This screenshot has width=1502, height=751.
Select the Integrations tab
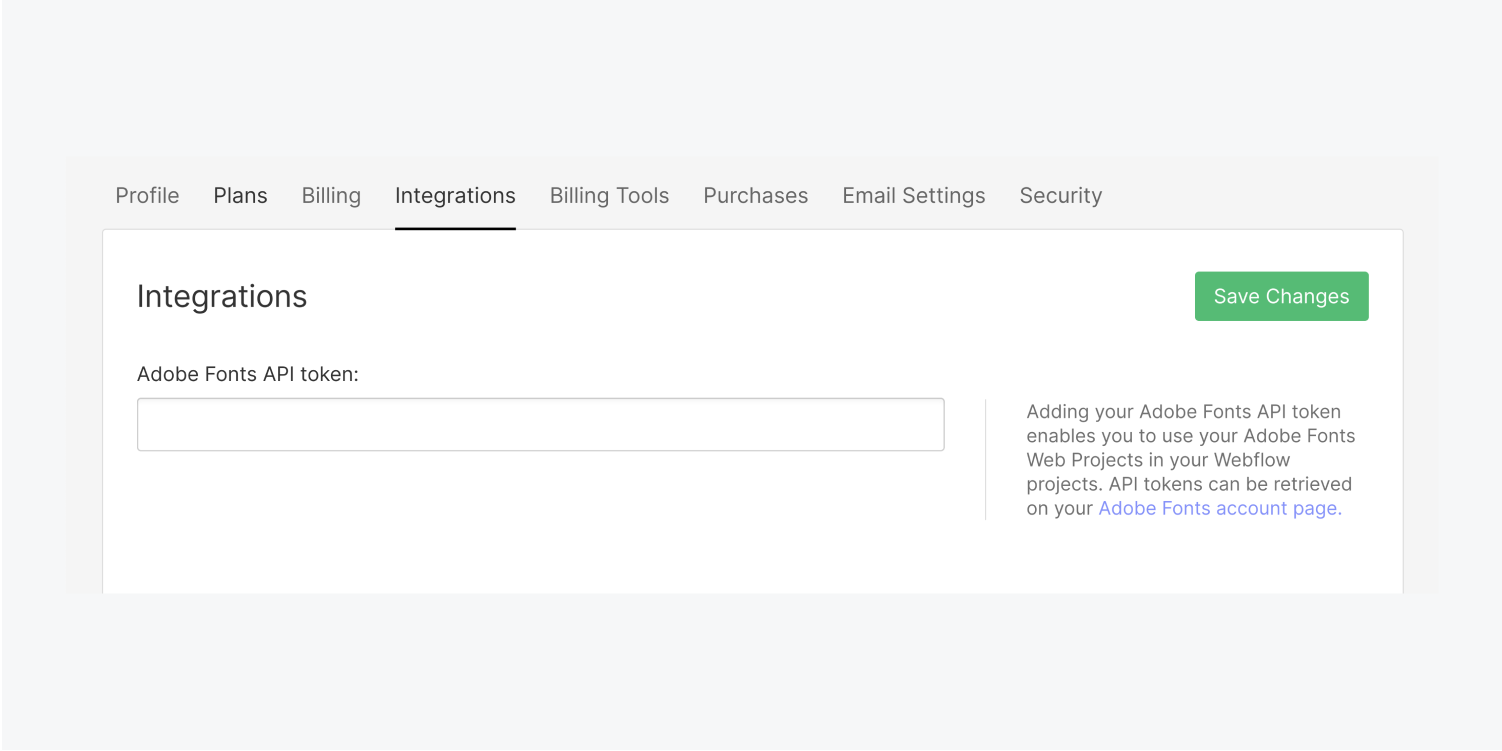455,196
